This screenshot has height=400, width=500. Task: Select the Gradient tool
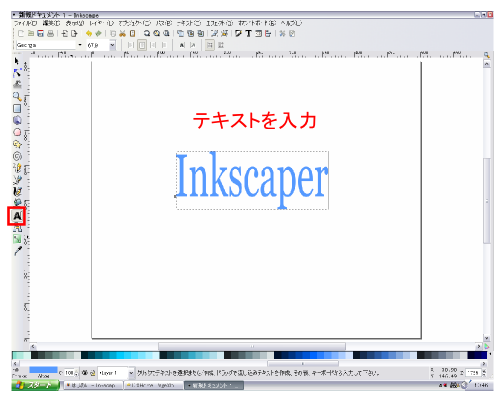(17, 239)
